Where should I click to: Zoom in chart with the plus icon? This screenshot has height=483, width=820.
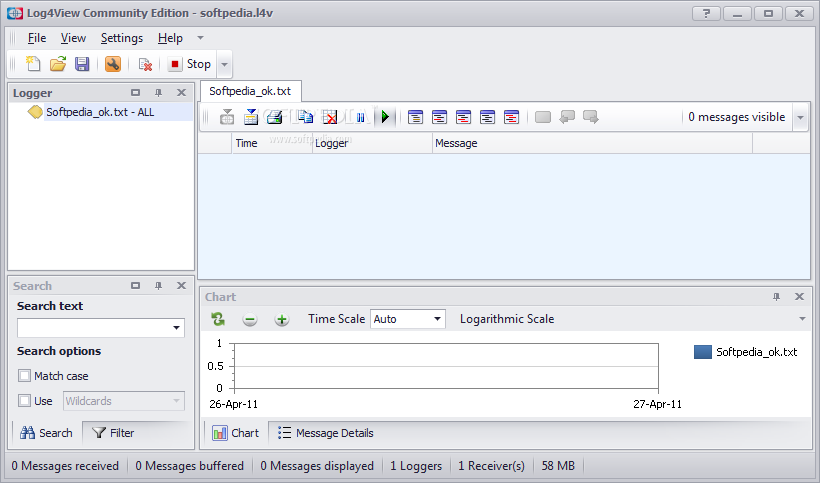[282, 319]
